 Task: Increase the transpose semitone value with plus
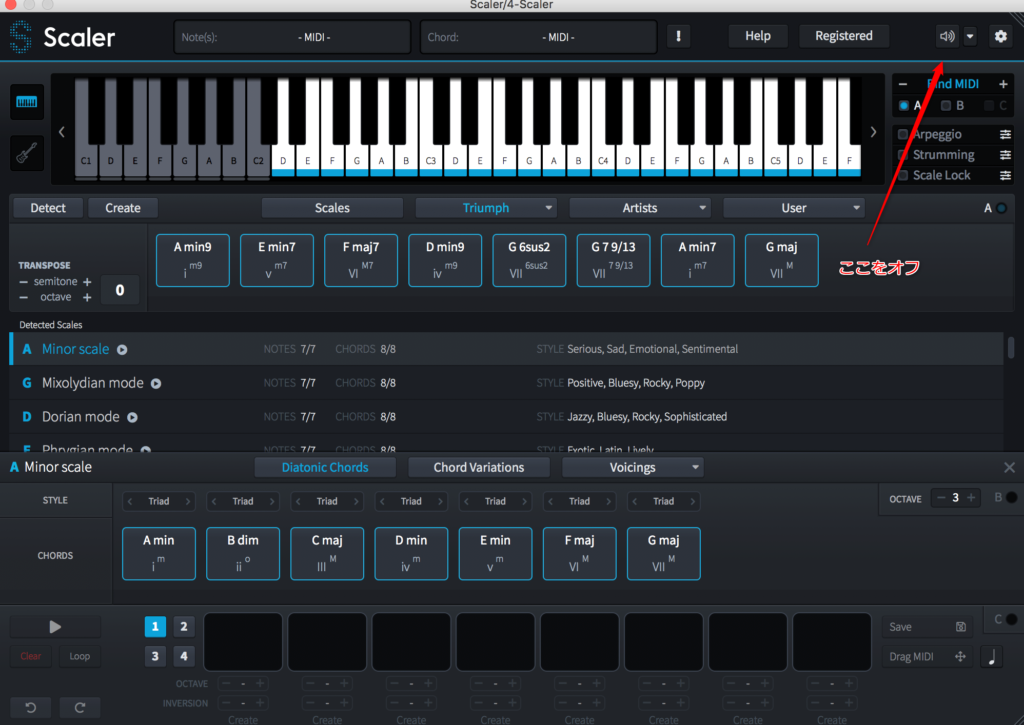point(87,282)
